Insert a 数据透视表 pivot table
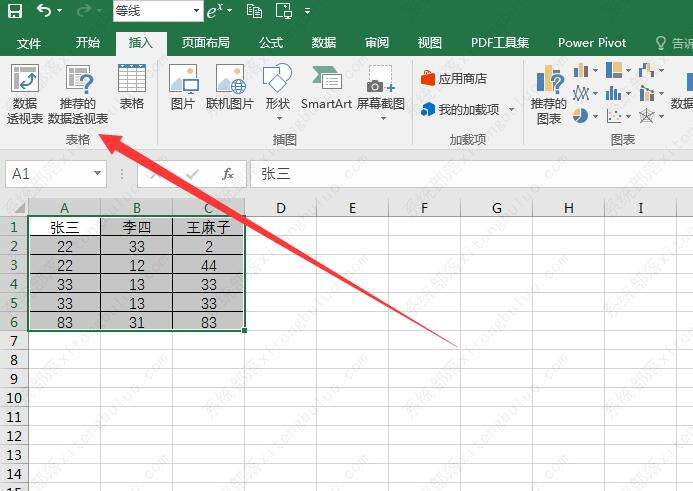The image size is (693, 491). tap(25, 94)
